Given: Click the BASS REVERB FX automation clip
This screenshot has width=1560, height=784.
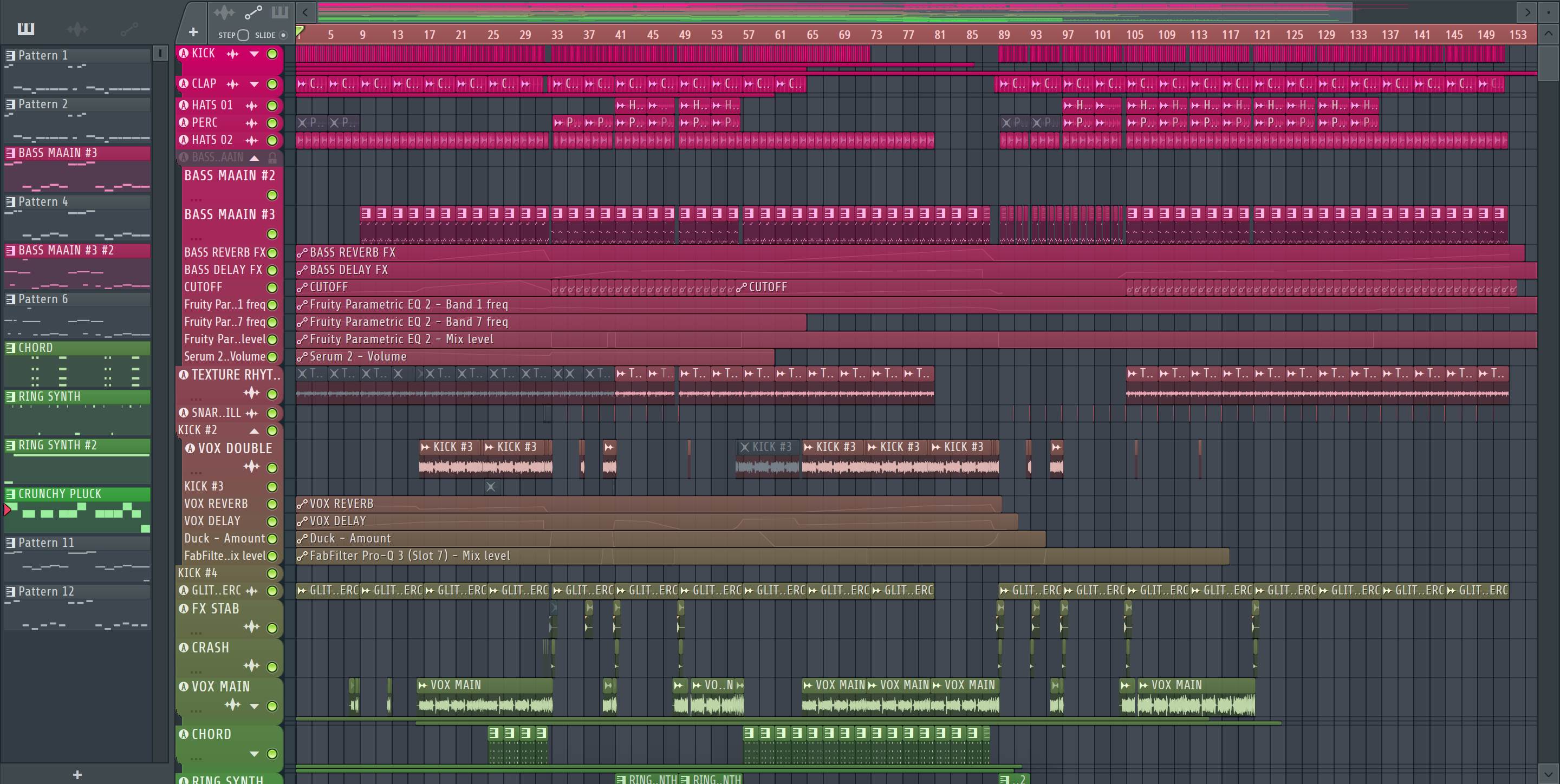Looking at the screenshot, I should (x=909, y=252).
